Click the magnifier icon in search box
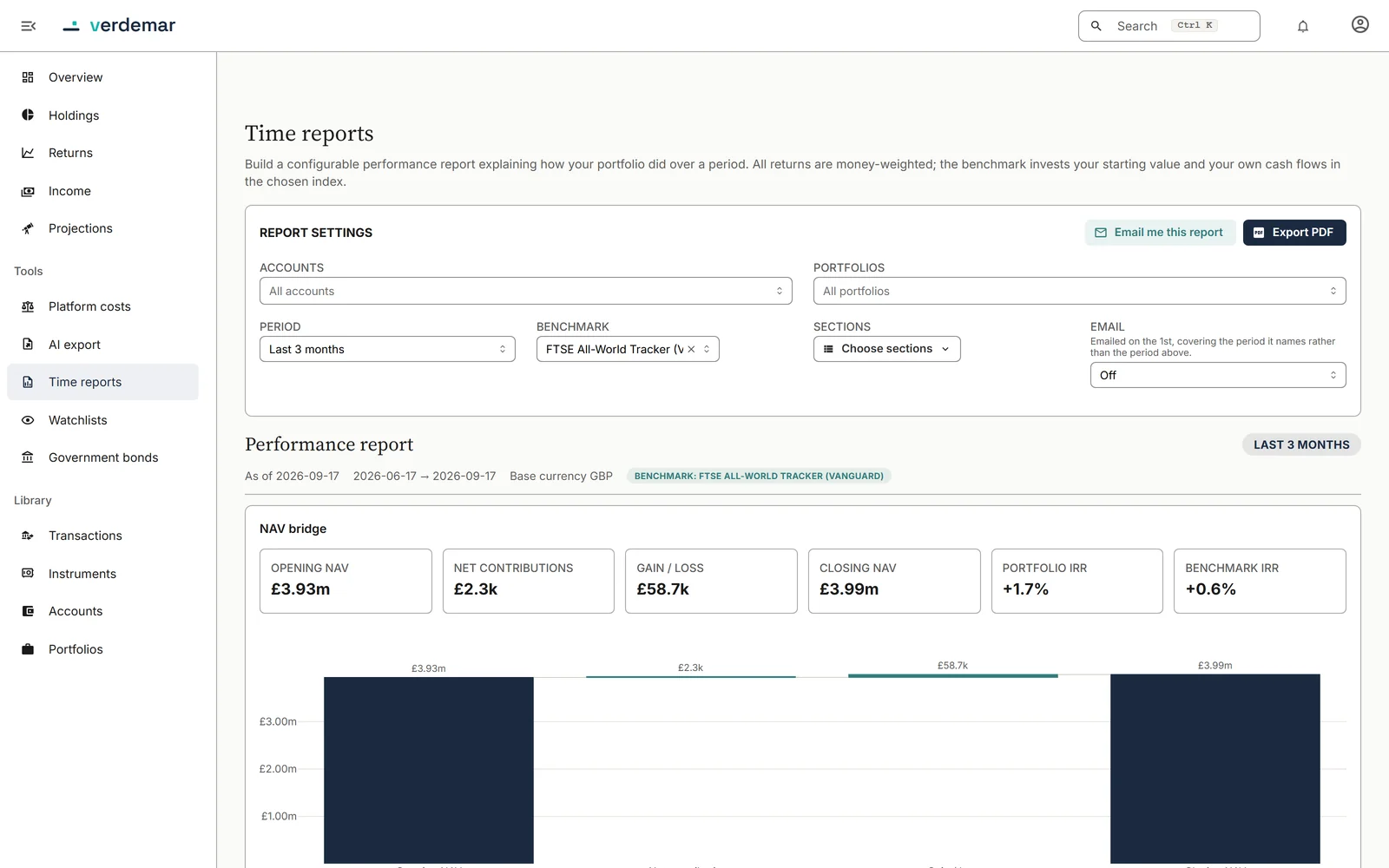The height and width of the screenshot is (868, 1389). click(1096, 26)
